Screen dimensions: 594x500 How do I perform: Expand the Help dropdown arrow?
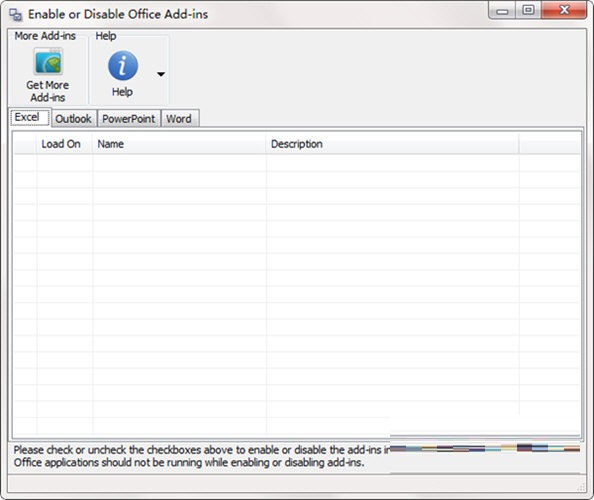(161, 74)
